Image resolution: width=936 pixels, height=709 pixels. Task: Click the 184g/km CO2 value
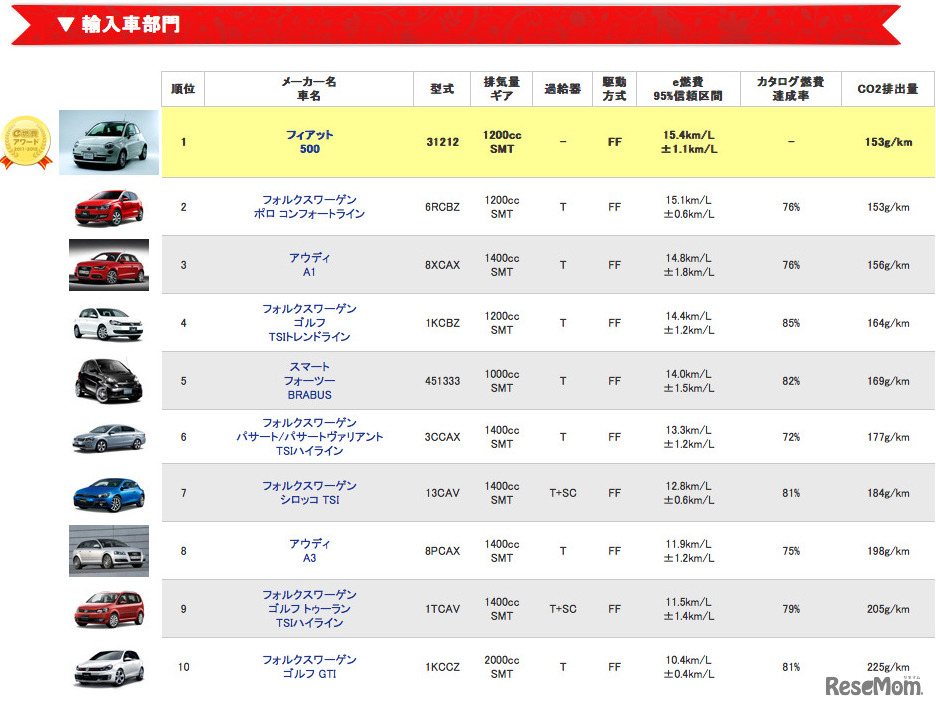point(888,493)
